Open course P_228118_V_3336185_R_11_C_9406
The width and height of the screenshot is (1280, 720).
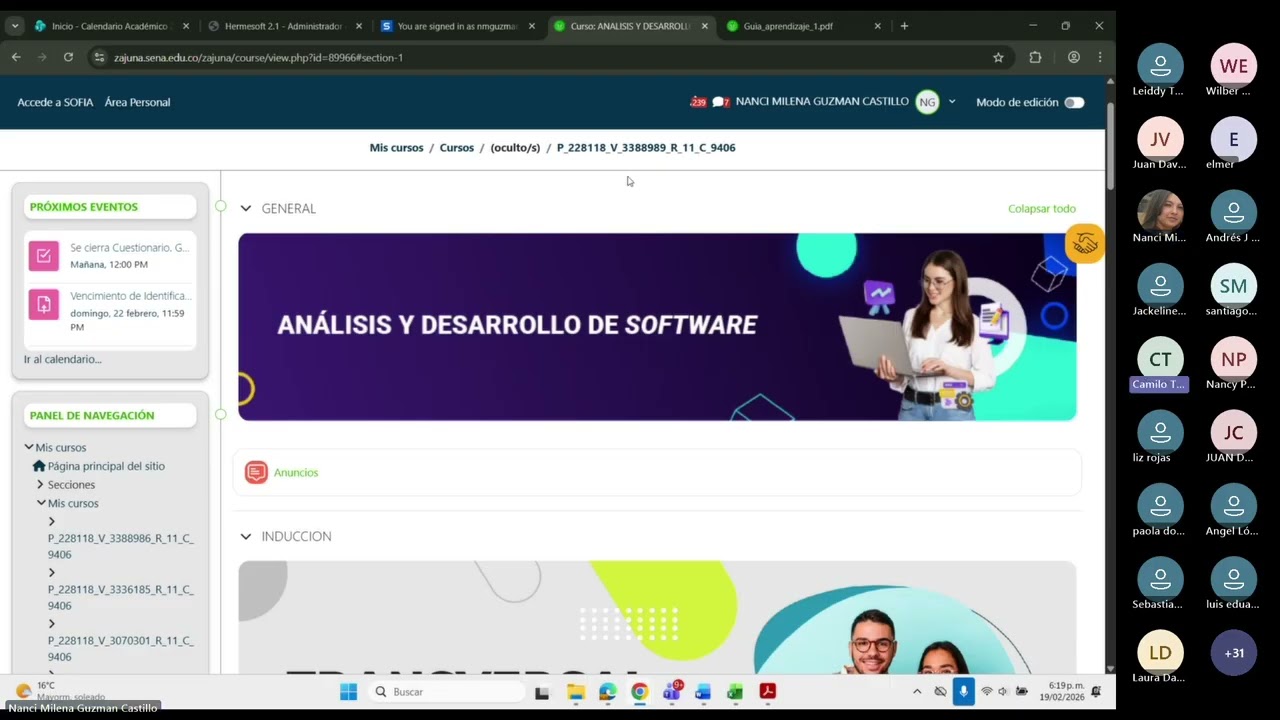[120, 597]
